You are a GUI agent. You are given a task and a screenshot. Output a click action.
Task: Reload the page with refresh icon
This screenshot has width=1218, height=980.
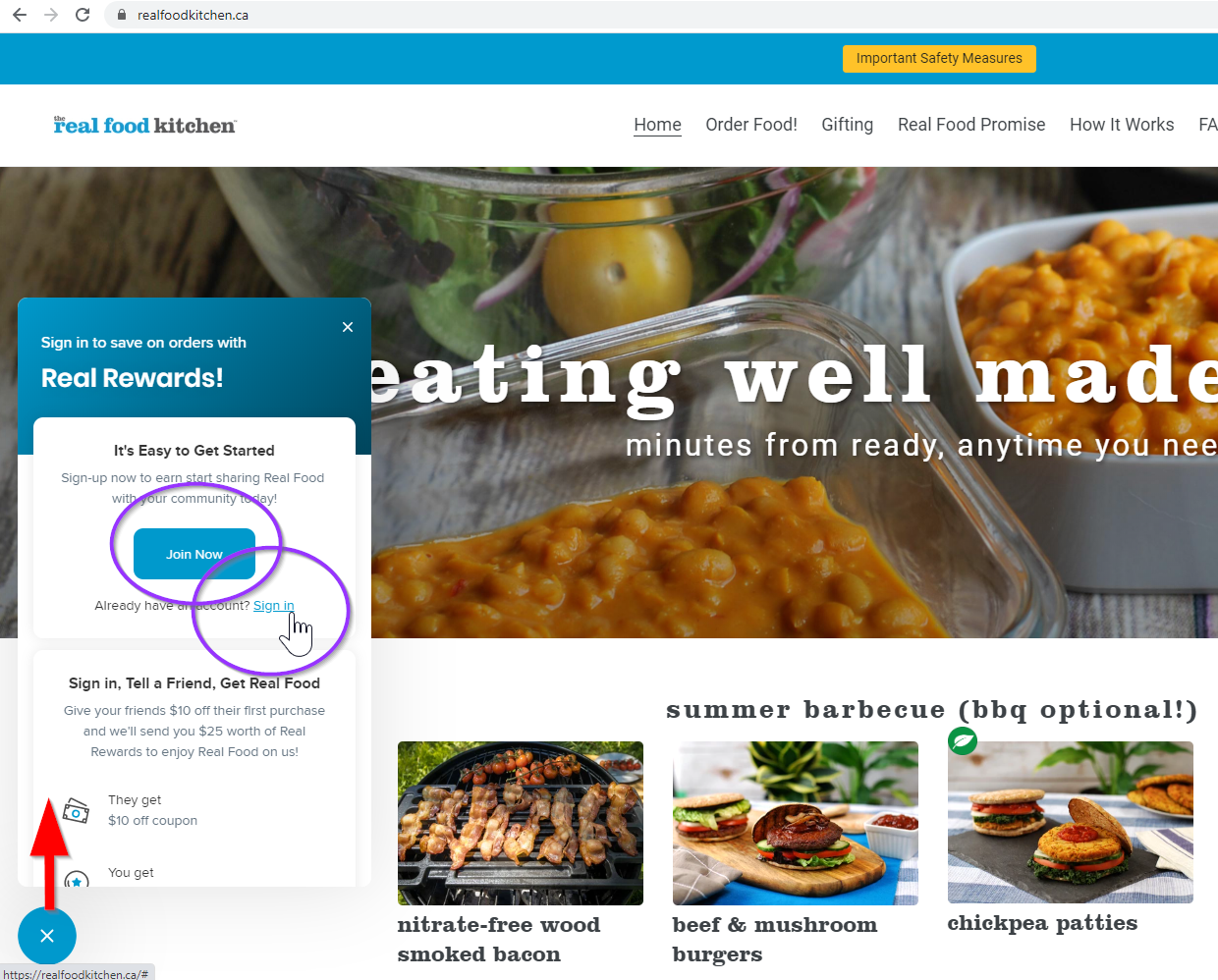83,15
